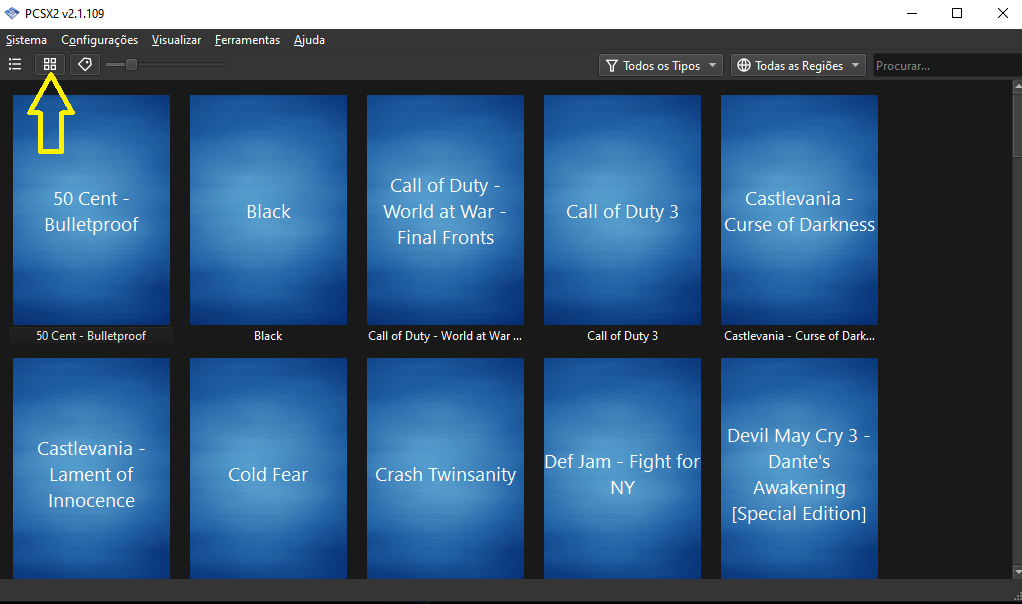The image size is (1022, 604).
Task: Open Todas as Regiões dropdown
Action: pyautogui.click(x=798, y=65)
